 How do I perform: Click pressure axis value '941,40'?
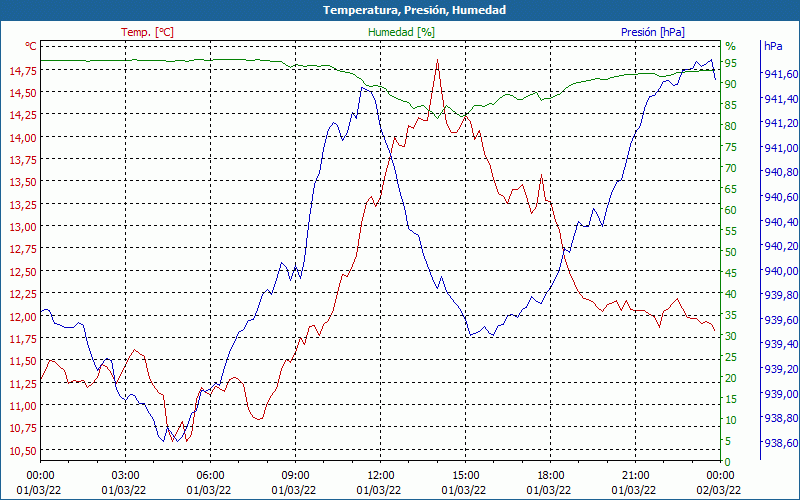coord(782,98)
